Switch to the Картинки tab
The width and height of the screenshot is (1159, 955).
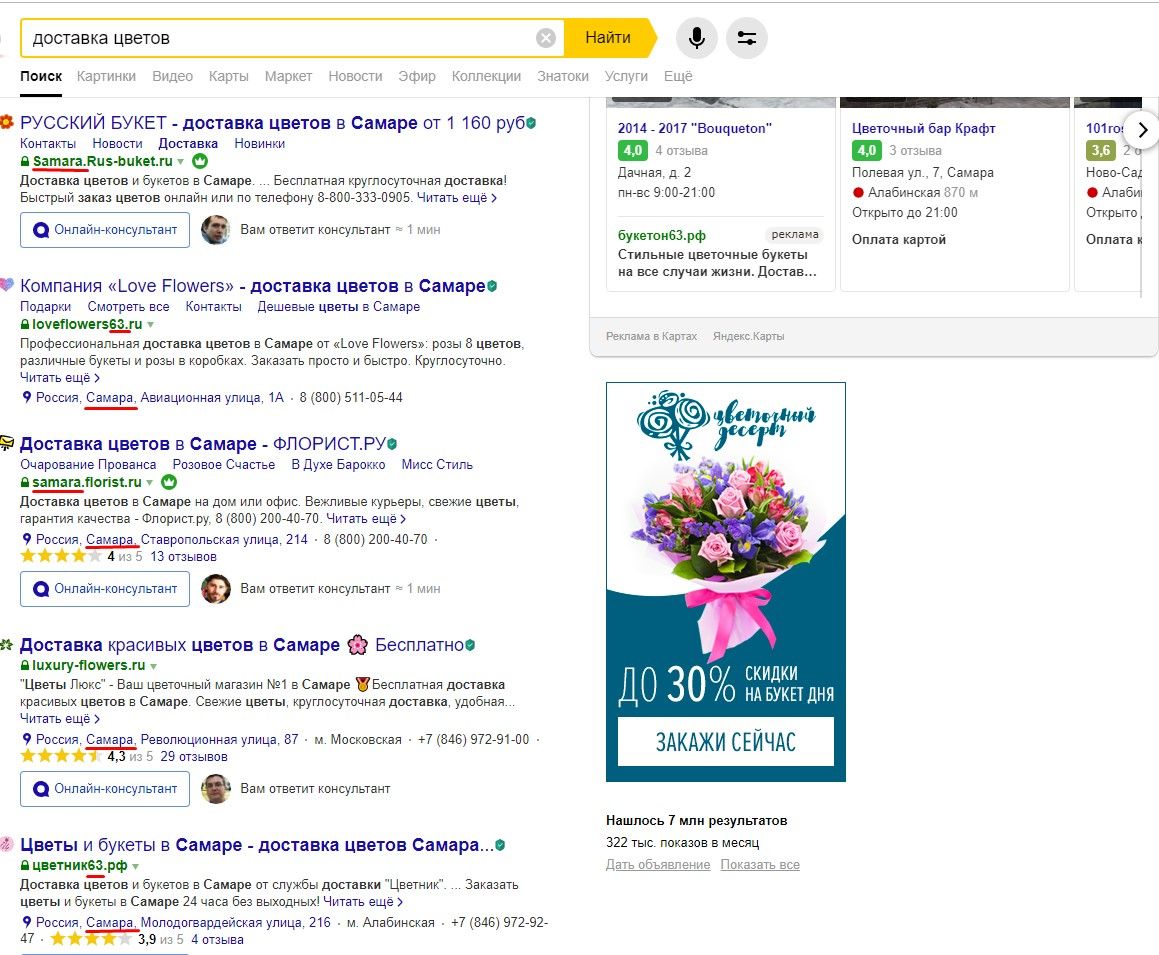click(106, 76)
